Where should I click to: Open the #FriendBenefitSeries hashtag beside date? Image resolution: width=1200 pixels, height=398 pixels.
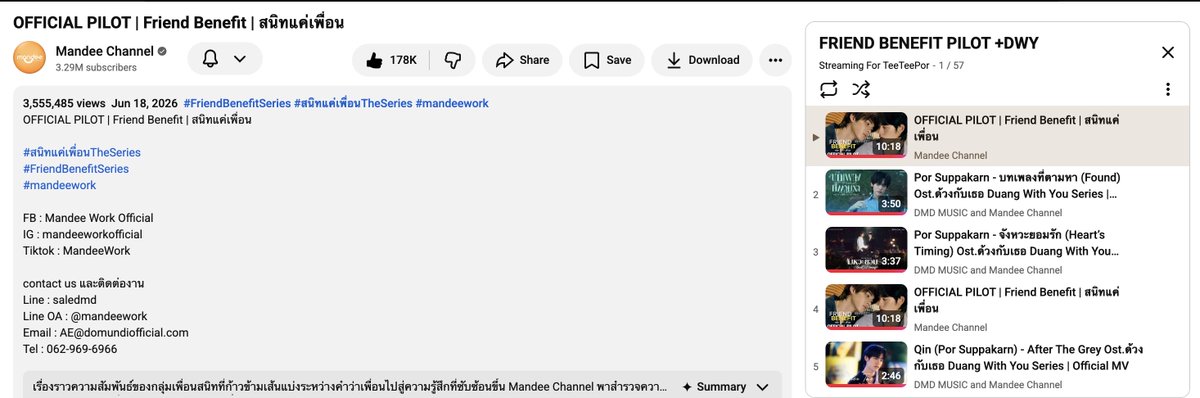(x=237, y=103)
